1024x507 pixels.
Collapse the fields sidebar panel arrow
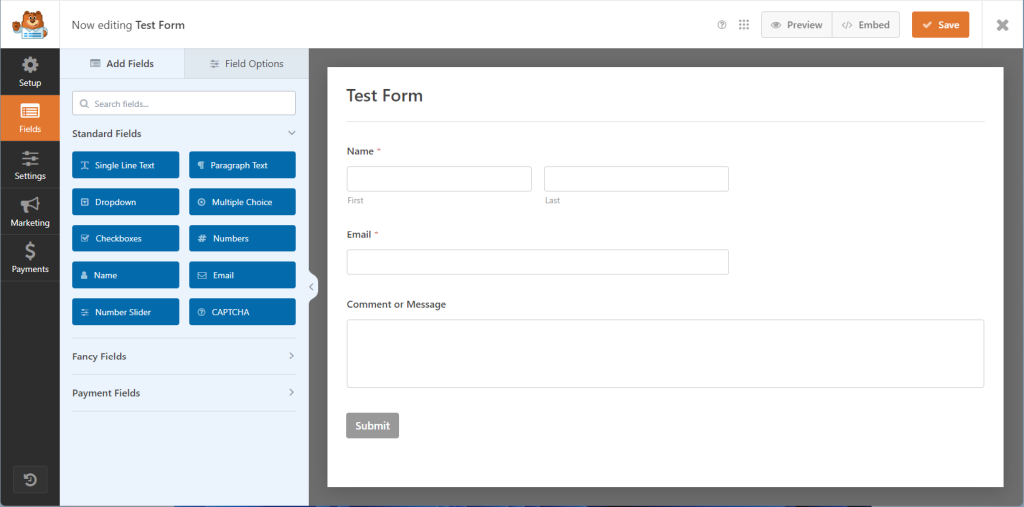coord(312,286)
